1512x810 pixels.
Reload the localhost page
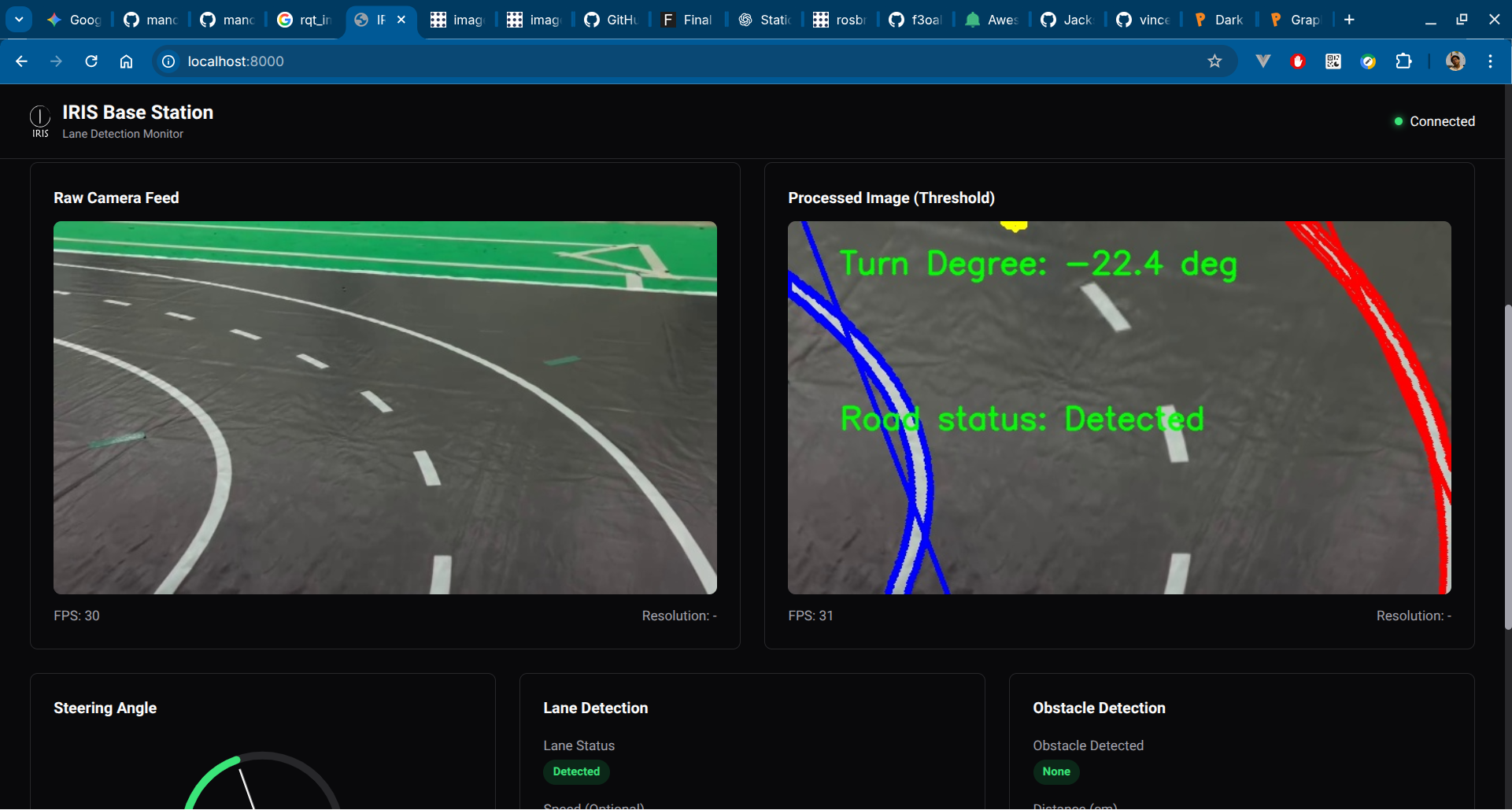pyautogui.click(x=91, y=61)
